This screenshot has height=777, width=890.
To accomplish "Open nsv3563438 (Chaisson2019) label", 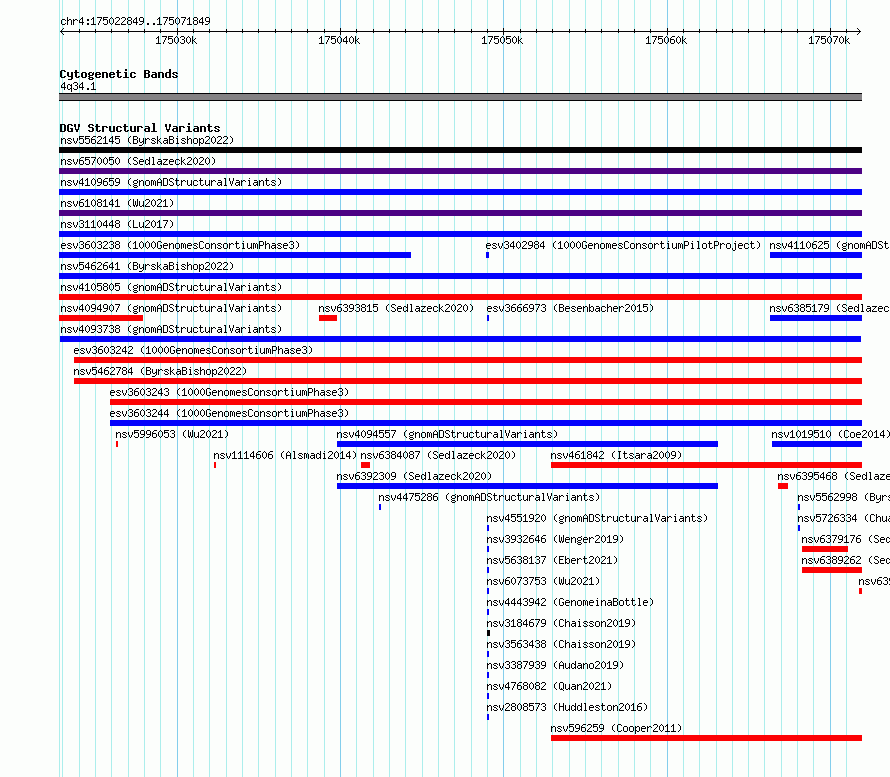I will 561,644.
